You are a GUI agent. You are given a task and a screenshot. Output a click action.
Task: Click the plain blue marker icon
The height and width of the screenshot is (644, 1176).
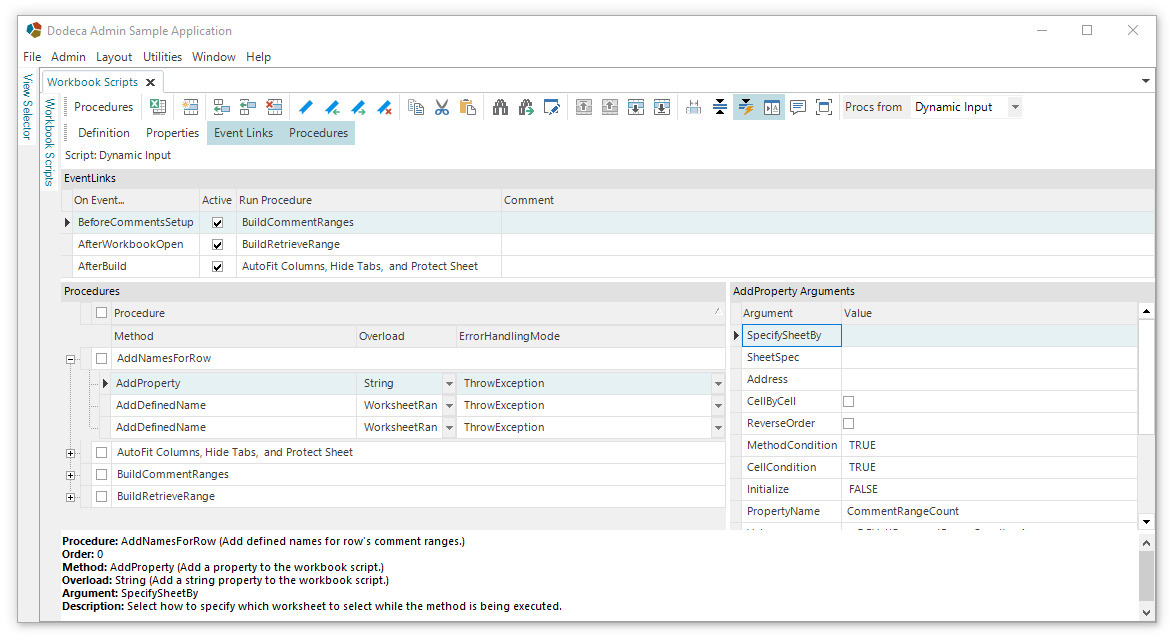(306, 107)
